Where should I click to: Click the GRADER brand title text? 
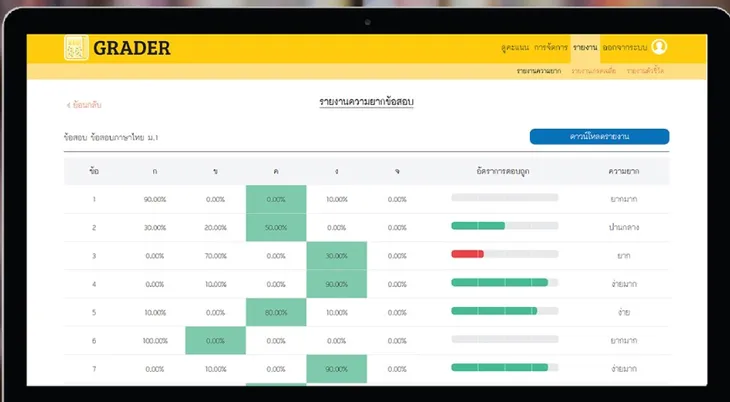[132, 48]
